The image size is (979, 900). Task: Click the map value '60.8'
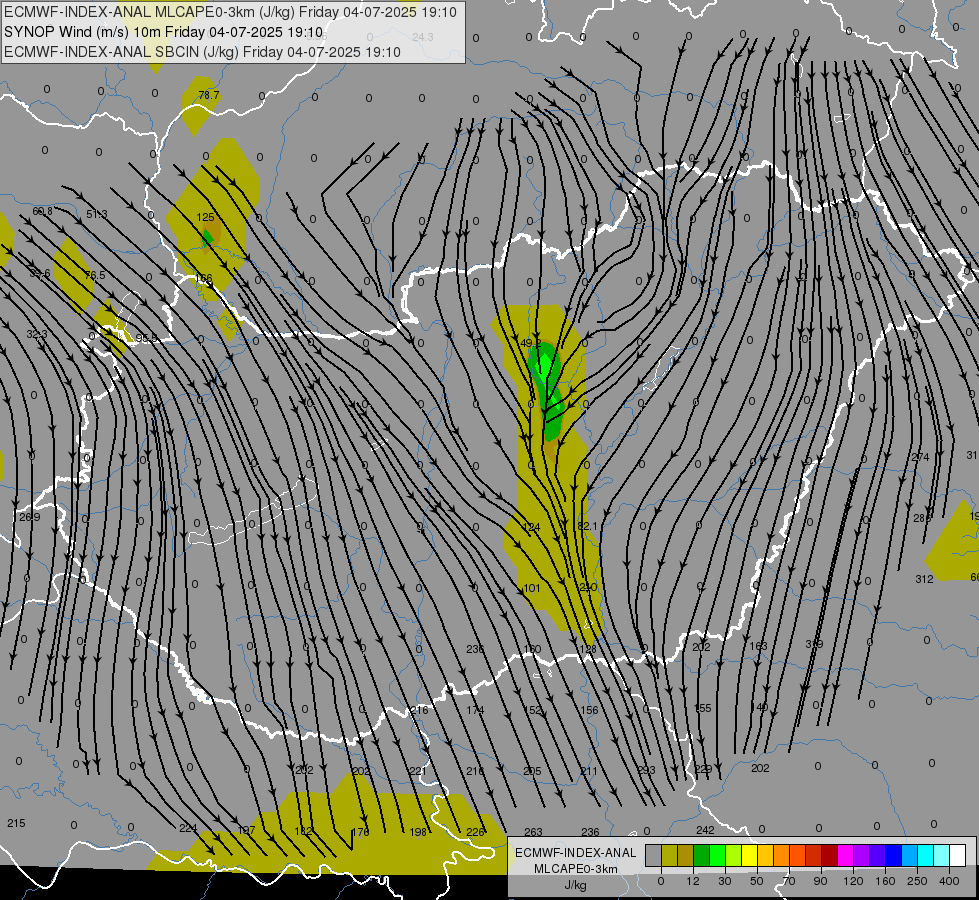42,212
